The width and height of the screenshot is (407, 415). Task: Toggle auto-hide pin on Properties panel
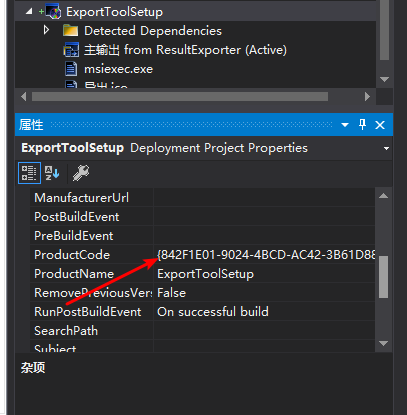362,125
